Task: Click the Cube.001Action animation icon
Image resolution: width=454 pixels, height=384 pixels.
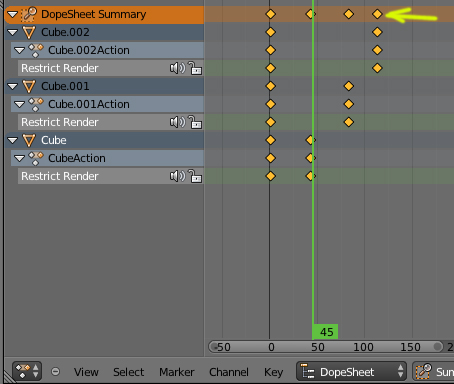Action: pos(36,104)
